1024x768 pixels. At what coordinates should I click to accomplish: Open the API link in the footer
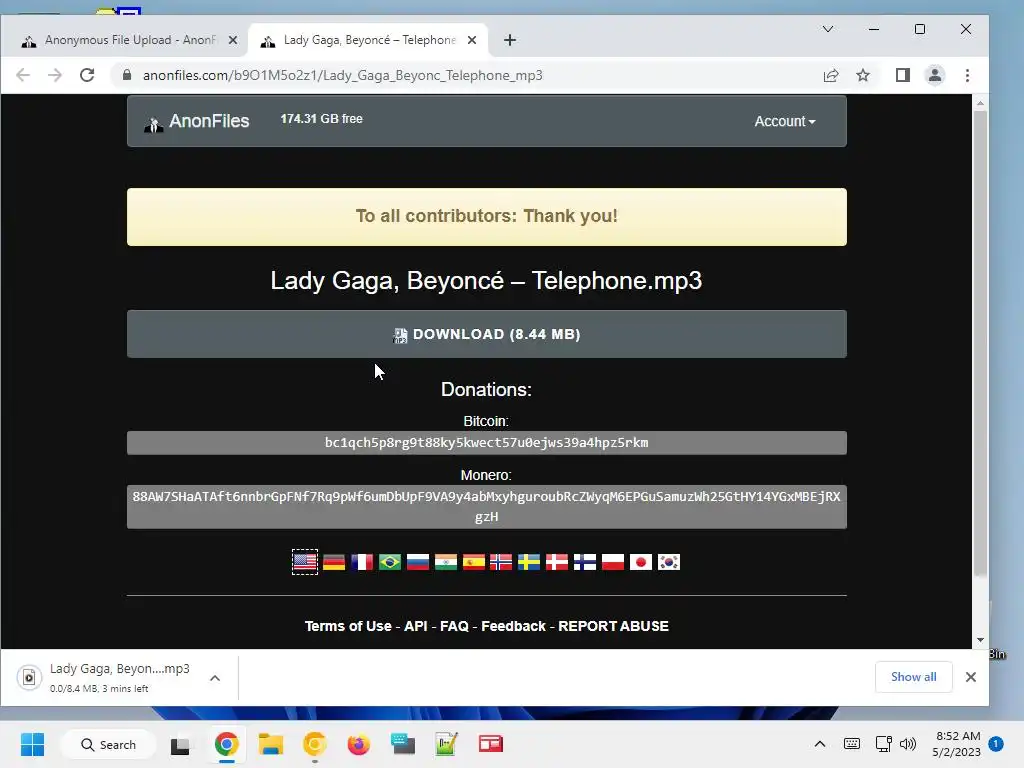pos(416,626)
